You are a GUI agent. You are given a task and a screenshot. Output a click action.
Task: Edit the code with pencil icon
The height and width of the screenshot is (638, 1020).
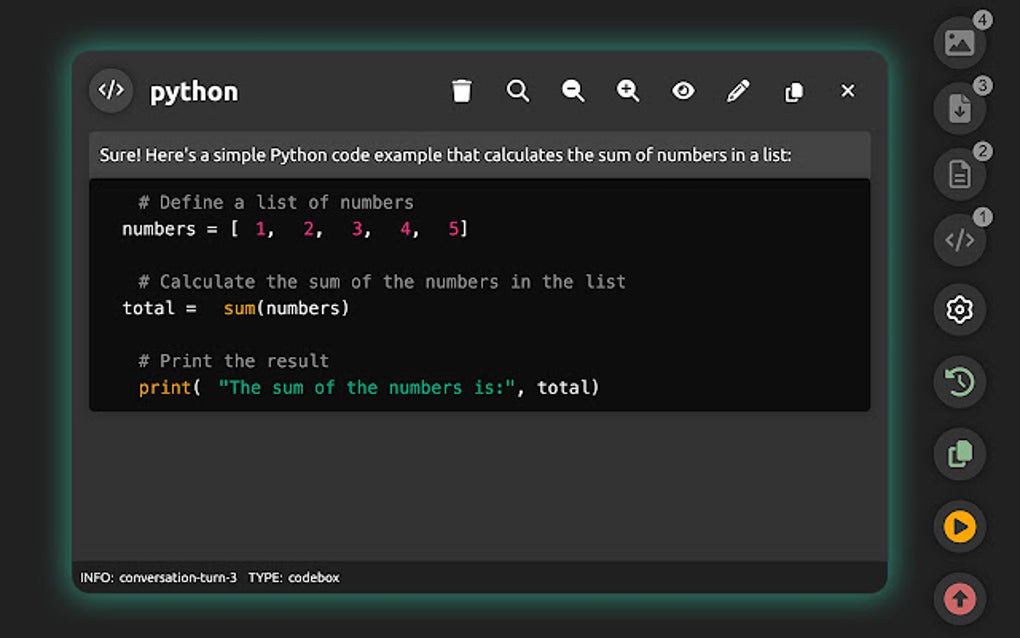coord(738,90)
